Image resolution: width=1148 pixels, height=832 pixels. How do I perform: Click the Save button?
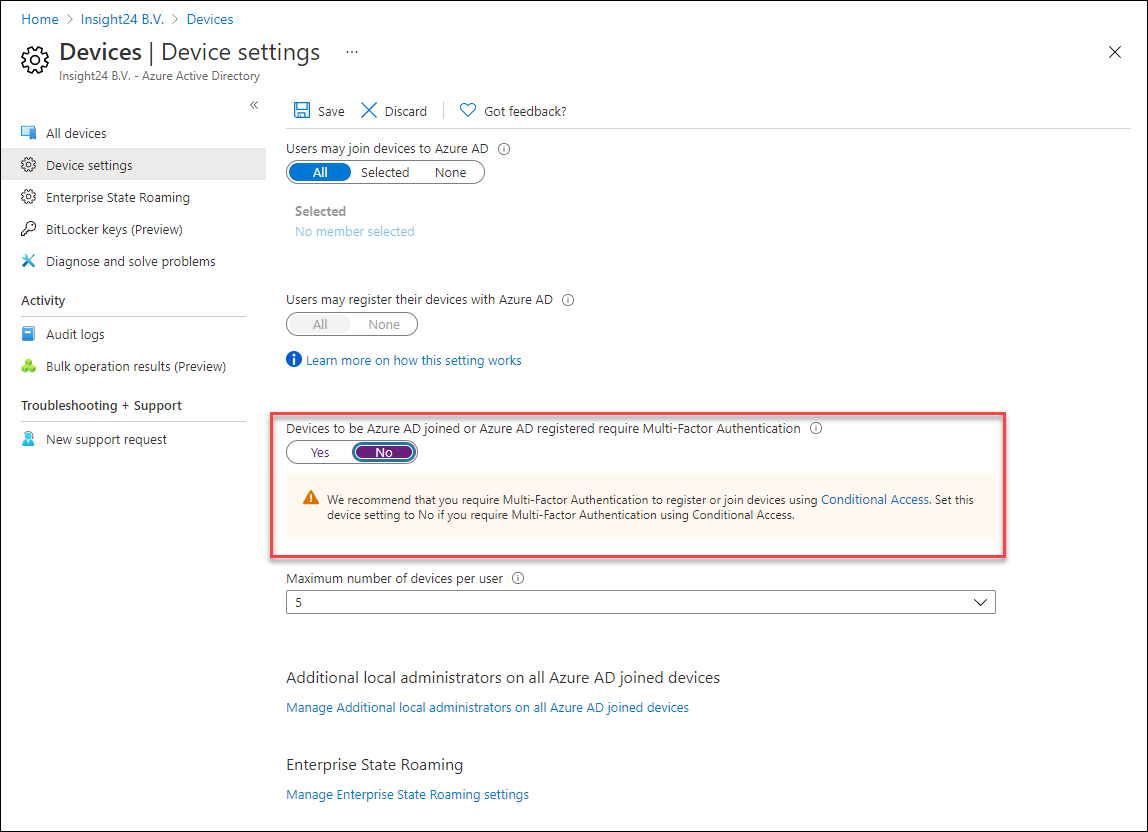[319, 111]
